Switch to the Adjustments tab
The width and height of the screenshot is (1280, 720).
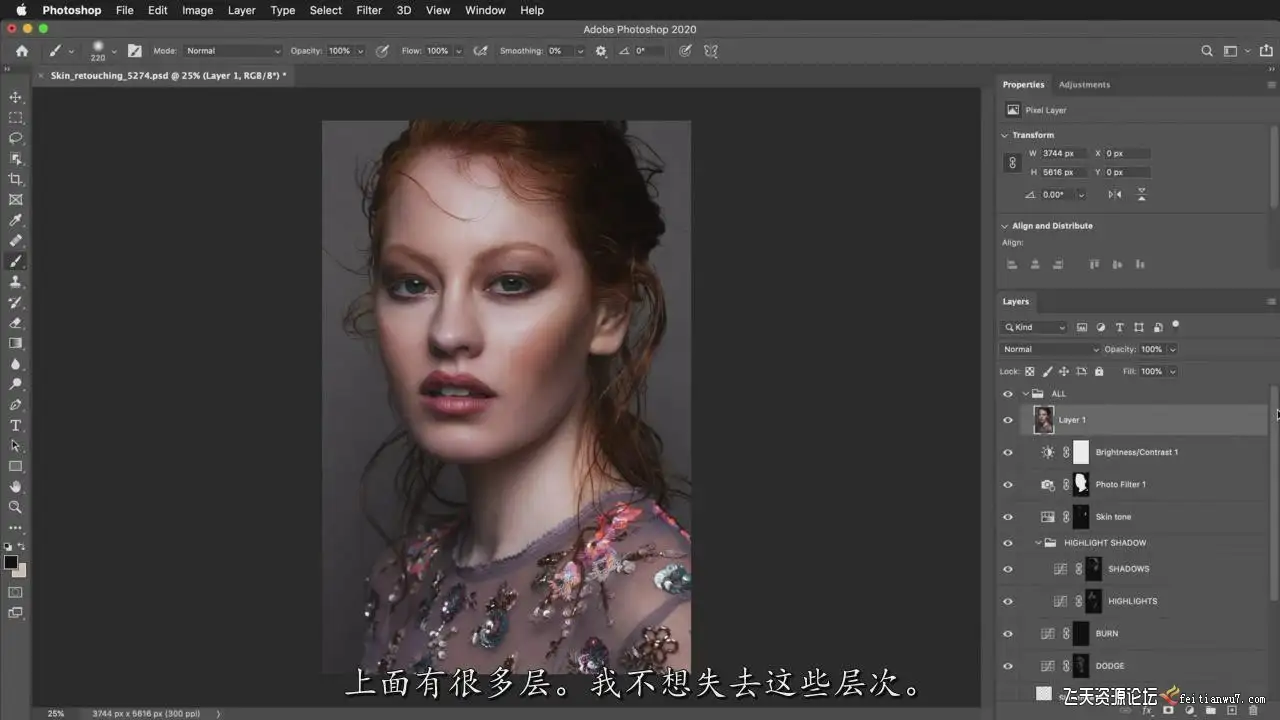tap(1084, 85)
